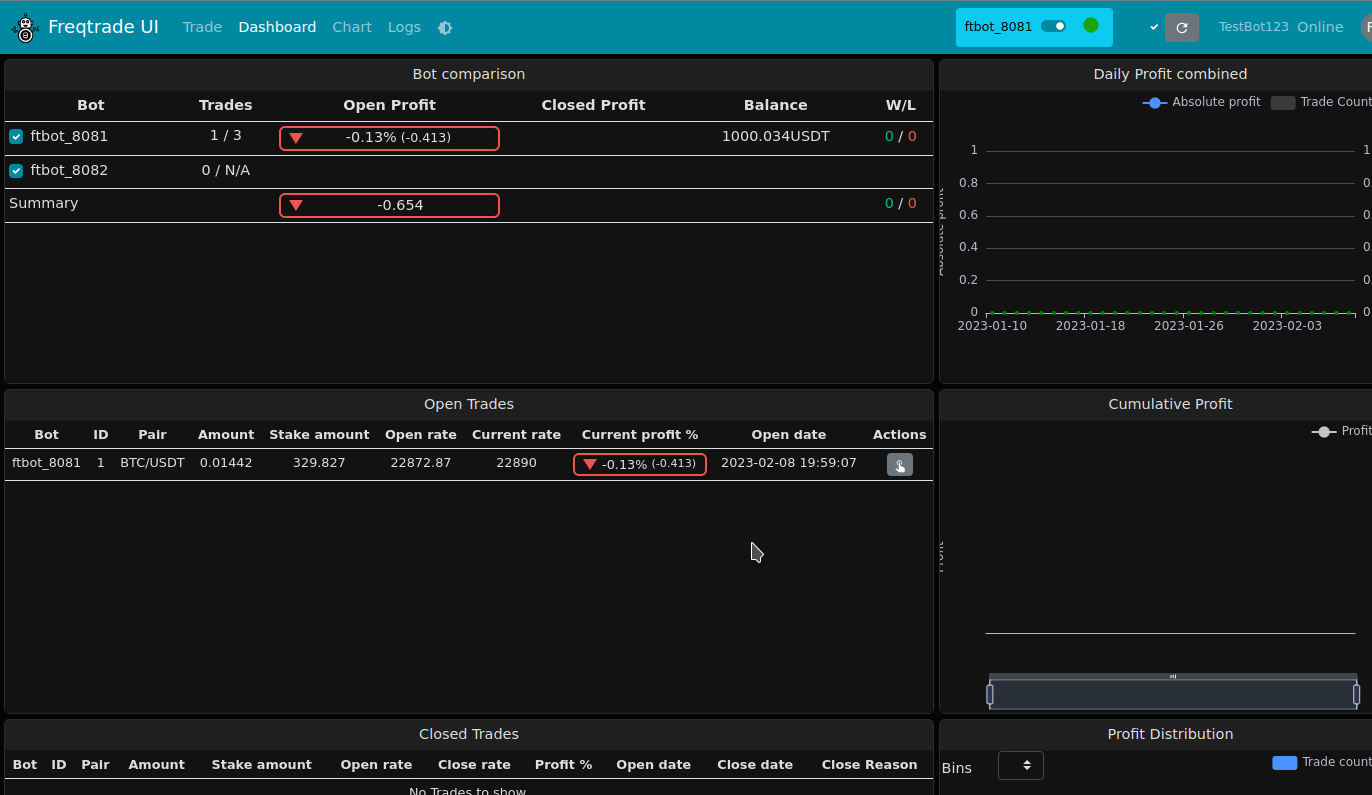This screenshot has width=1372, height=795.
Task: Toggle the ftbot_8081 selection checkbox
Action: pos(16,136)
